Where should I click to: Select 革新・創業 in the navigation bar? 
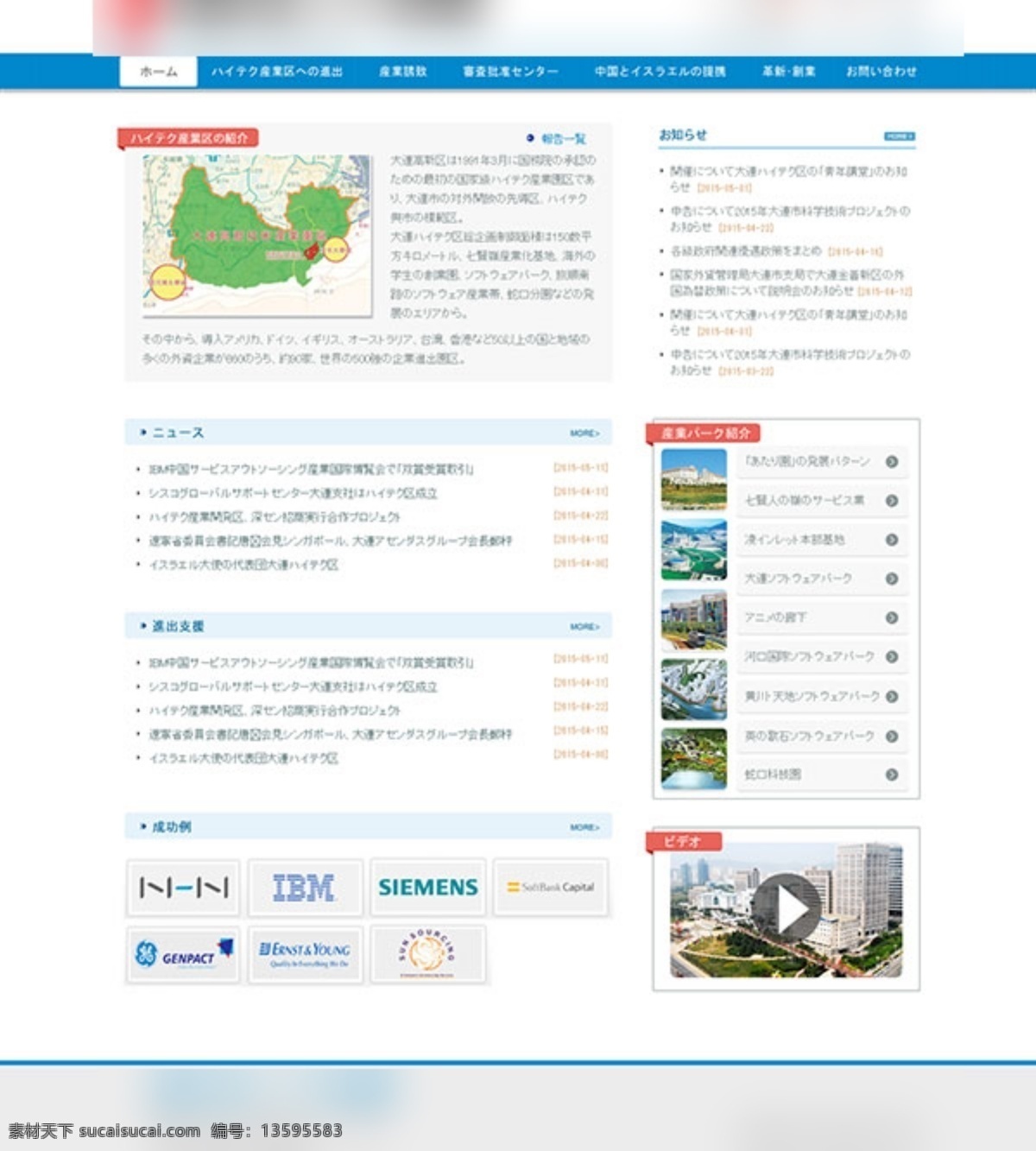(787, 72)
